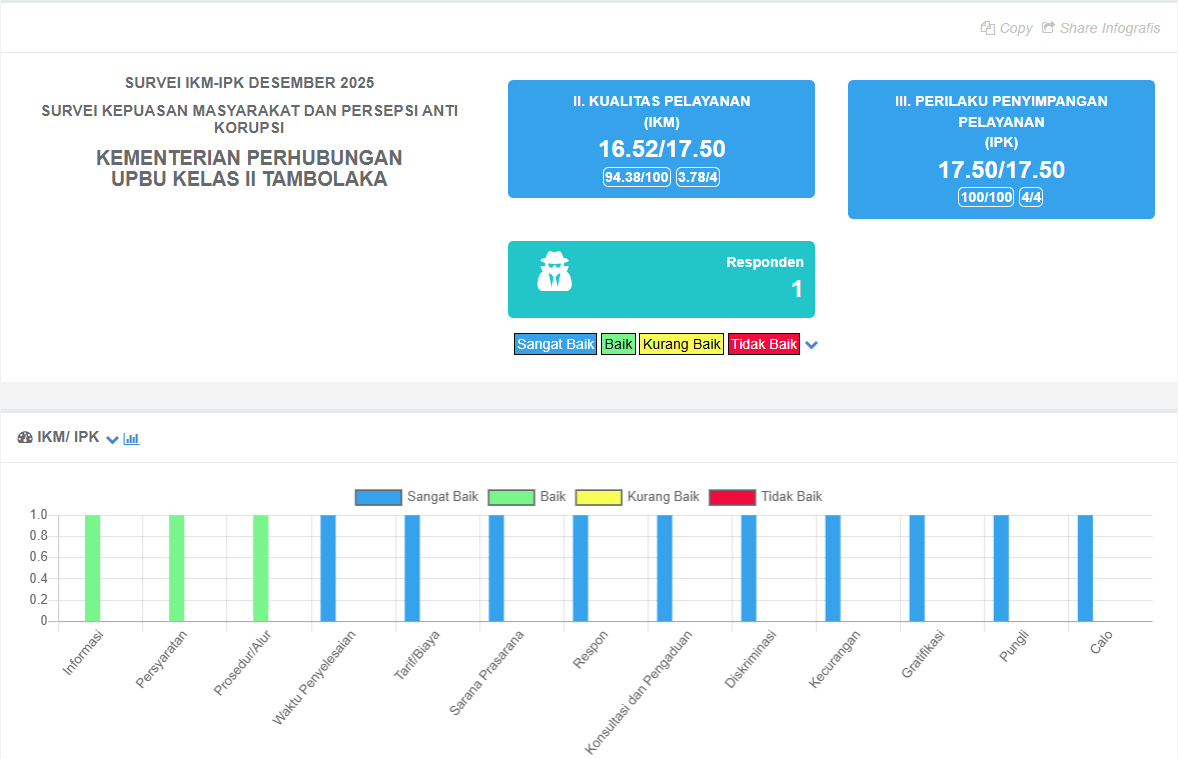Viewport: 1178px width, 759px height.
Task: Open Share Infografis
Action: point(1109,28)
